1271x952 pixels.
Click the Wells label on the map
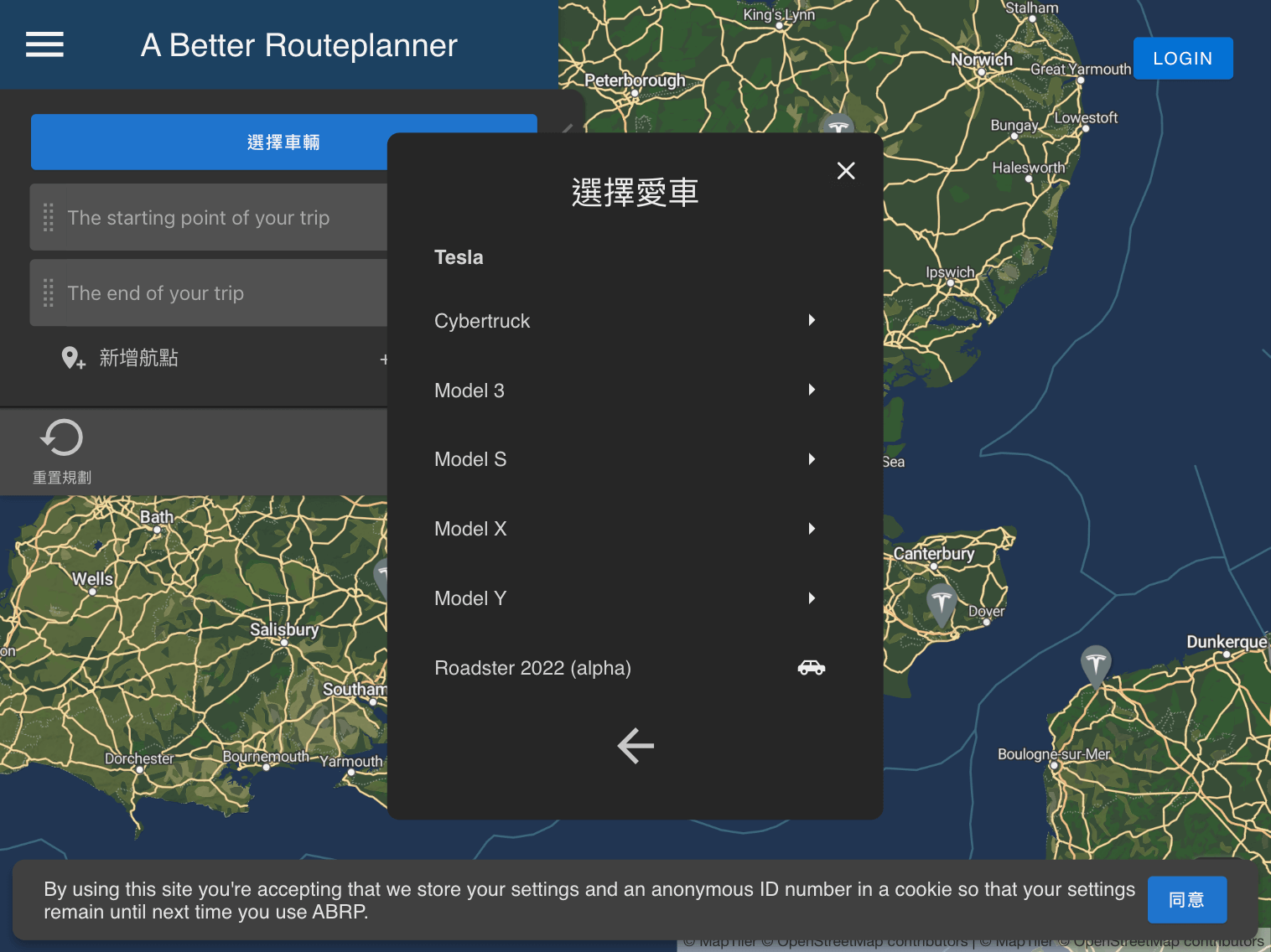(x=92, y=579)
